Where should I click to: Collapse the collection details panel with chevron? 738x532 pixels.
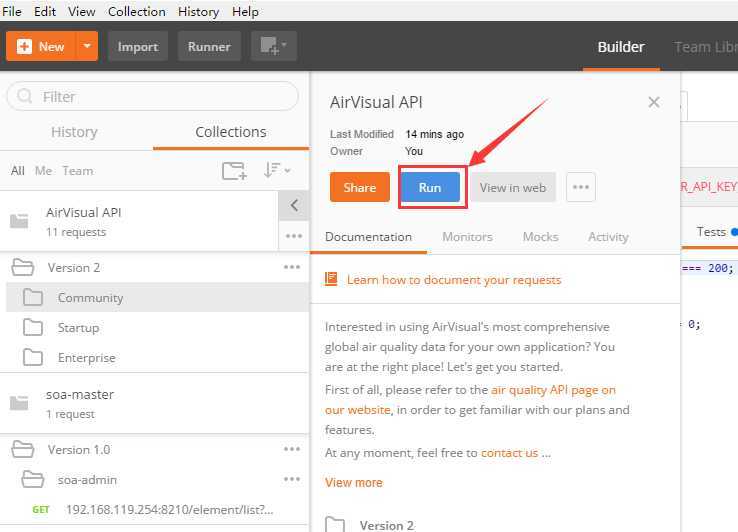[294, 205]
